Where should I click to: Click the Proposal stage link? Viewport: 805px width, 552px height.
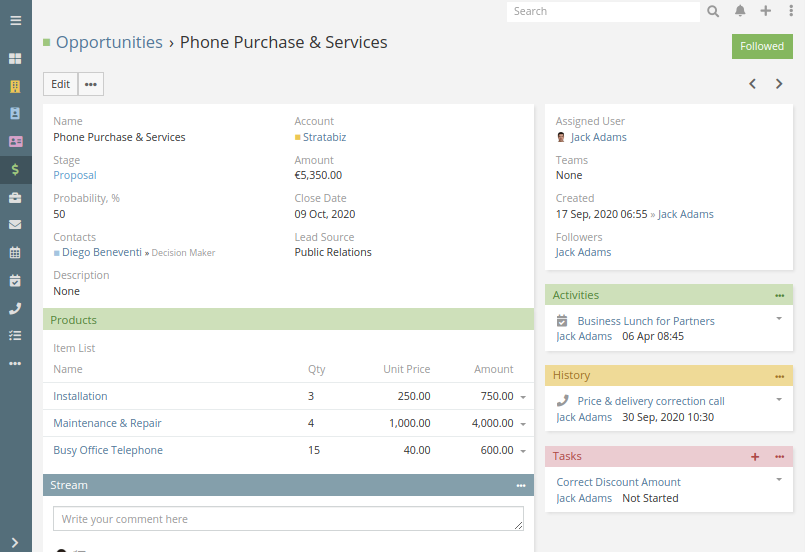[75, 176]
